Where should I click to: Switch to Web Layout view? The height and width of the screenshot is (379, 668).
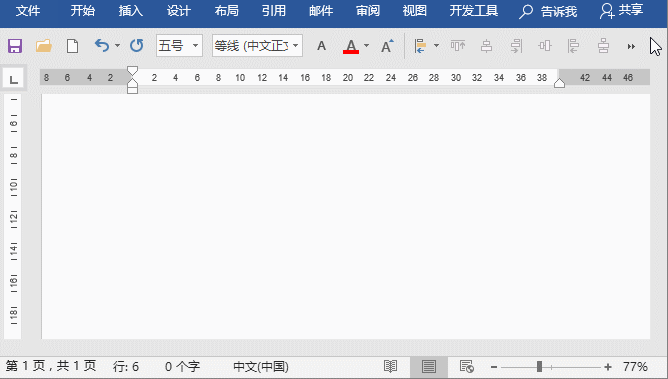tap(466, 367)
